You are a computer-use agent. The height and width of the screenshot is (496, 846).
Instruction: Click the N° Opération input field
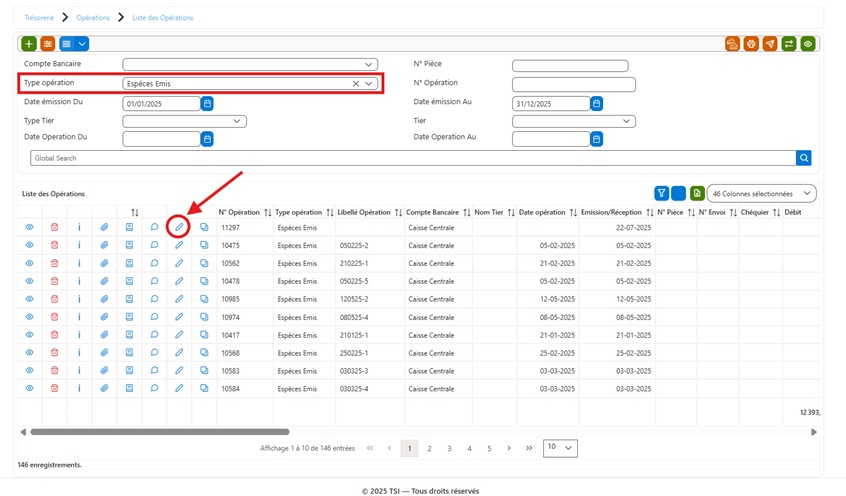574,84
